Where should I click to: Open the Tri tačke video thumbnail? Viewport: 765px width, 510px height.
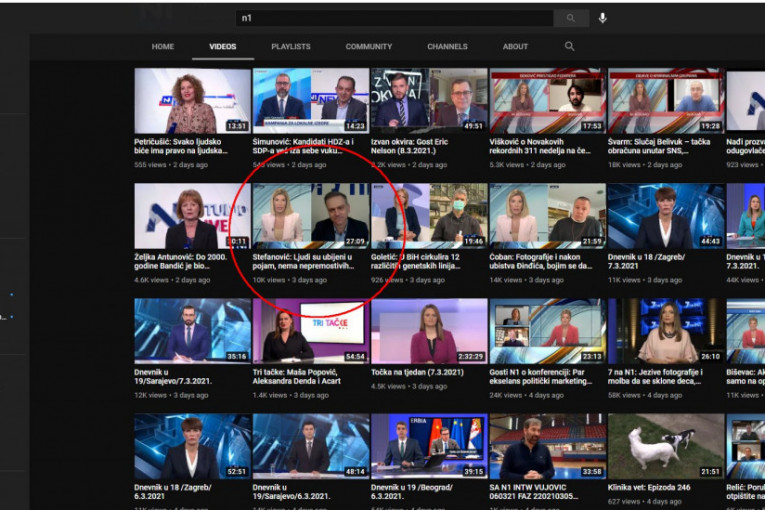(x=311, y=330)
